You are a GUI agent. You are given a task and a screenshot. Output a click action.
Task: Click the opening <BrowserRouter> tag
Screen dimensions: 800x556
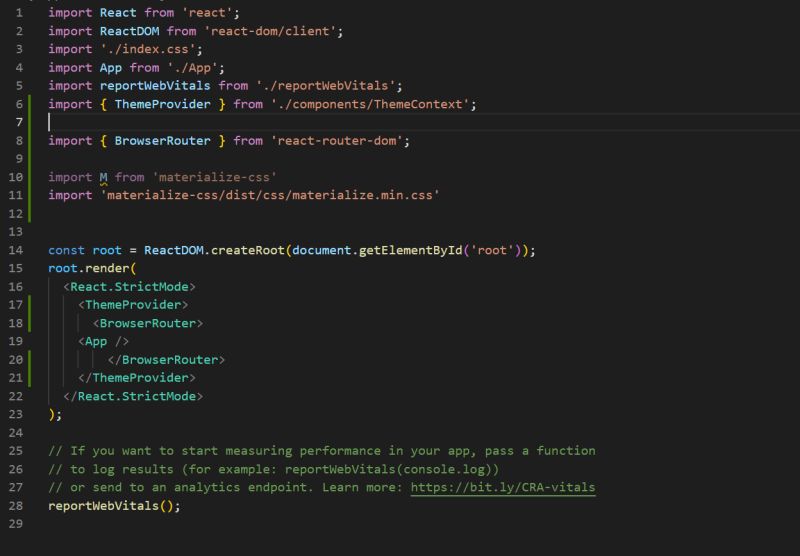pyautogui.click(x=148, y=323)
